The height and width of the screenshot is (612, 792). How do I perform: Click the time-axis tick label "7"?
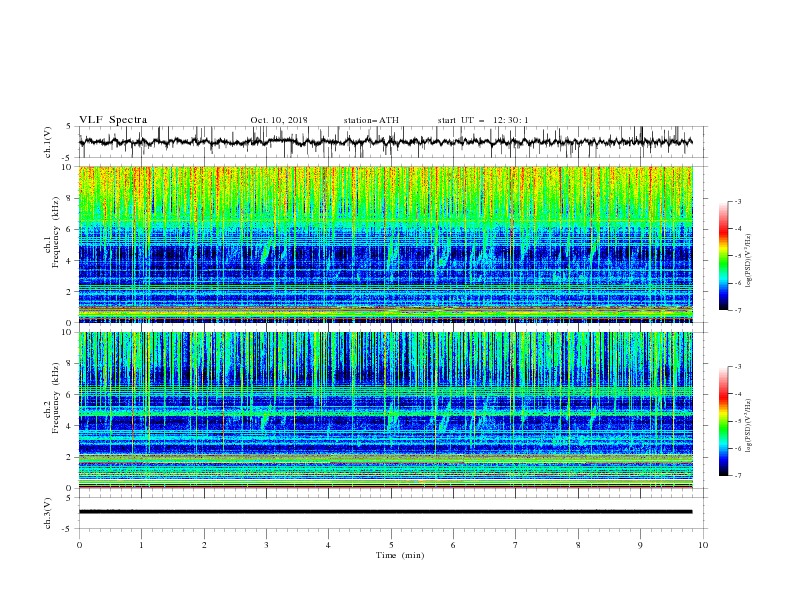[x=515, y=545]
